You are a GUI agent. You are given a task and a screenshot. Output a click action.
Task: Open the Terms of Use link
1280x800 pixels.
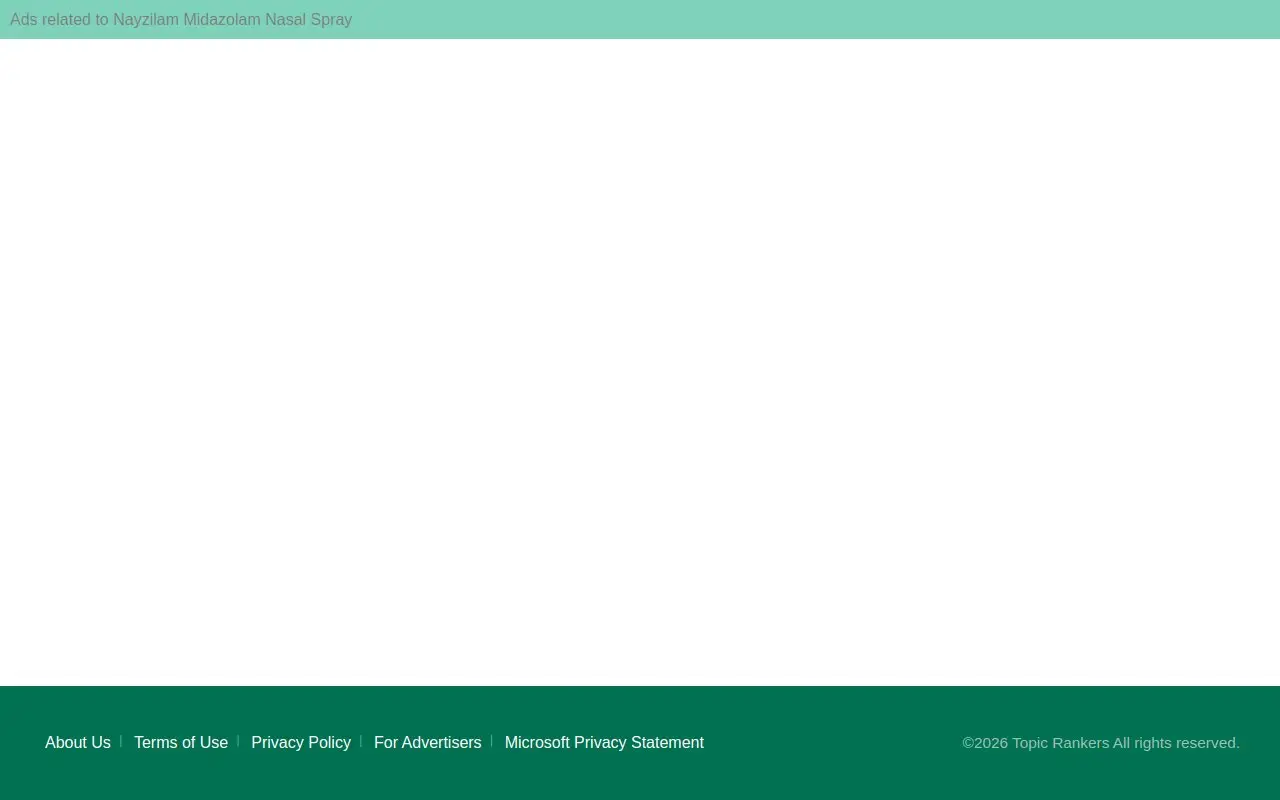pos(181,742)
